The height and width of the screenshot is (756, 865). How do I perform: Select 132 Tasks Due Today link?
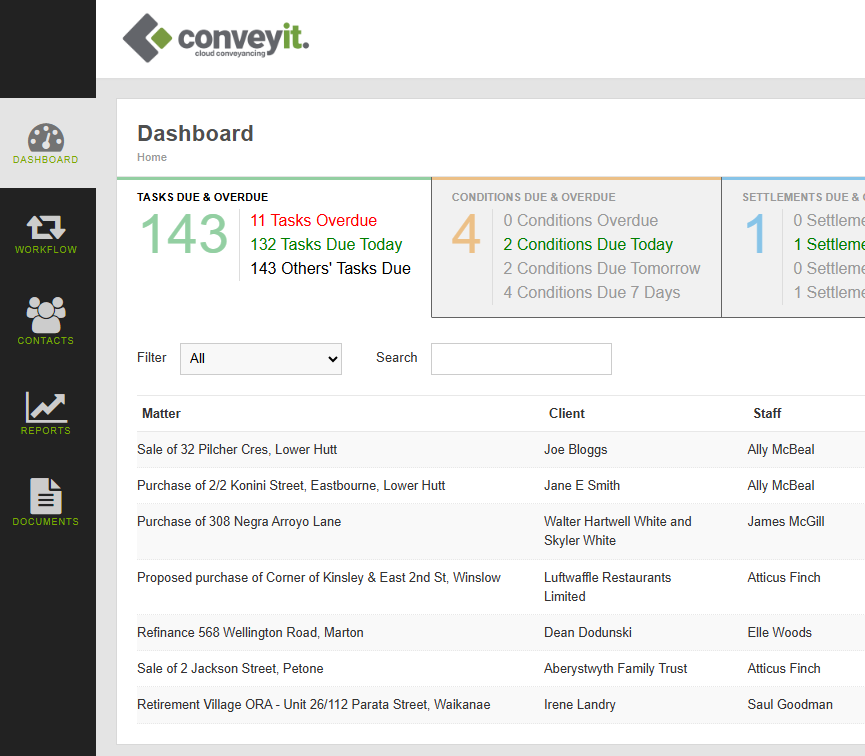pyautogui.click(x=326, y=244)
